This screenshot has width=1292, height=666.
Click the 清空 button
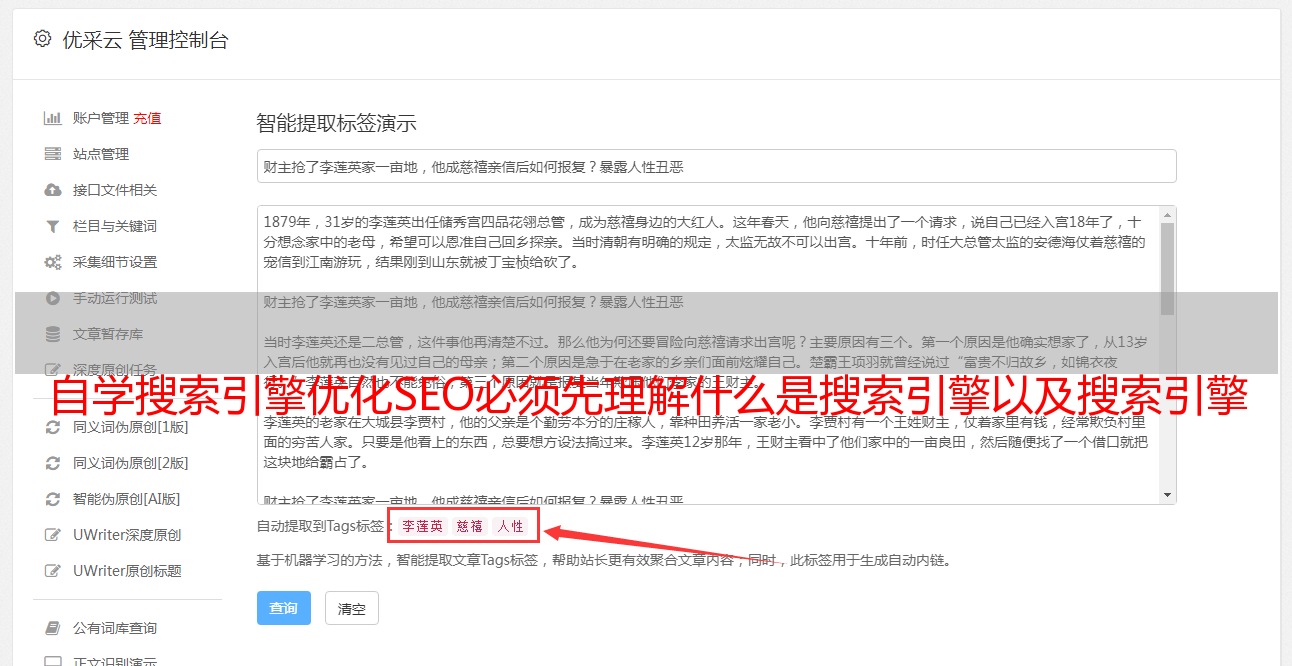tap(352, 608)
